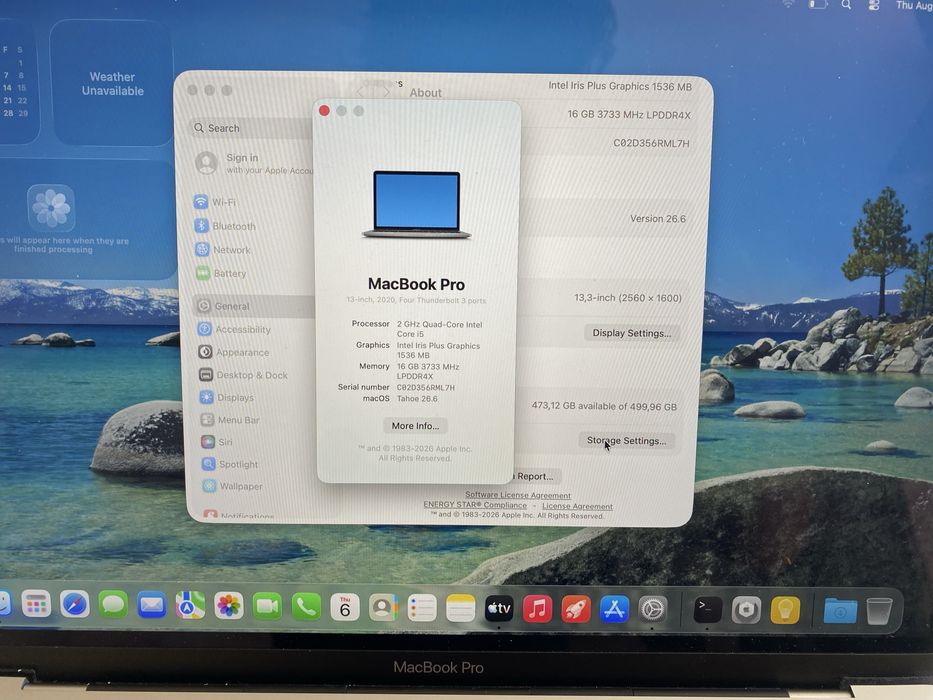Open the Downloads folder in Dock
This screenshot has width=933, height=700.
[x=840, y=611]
